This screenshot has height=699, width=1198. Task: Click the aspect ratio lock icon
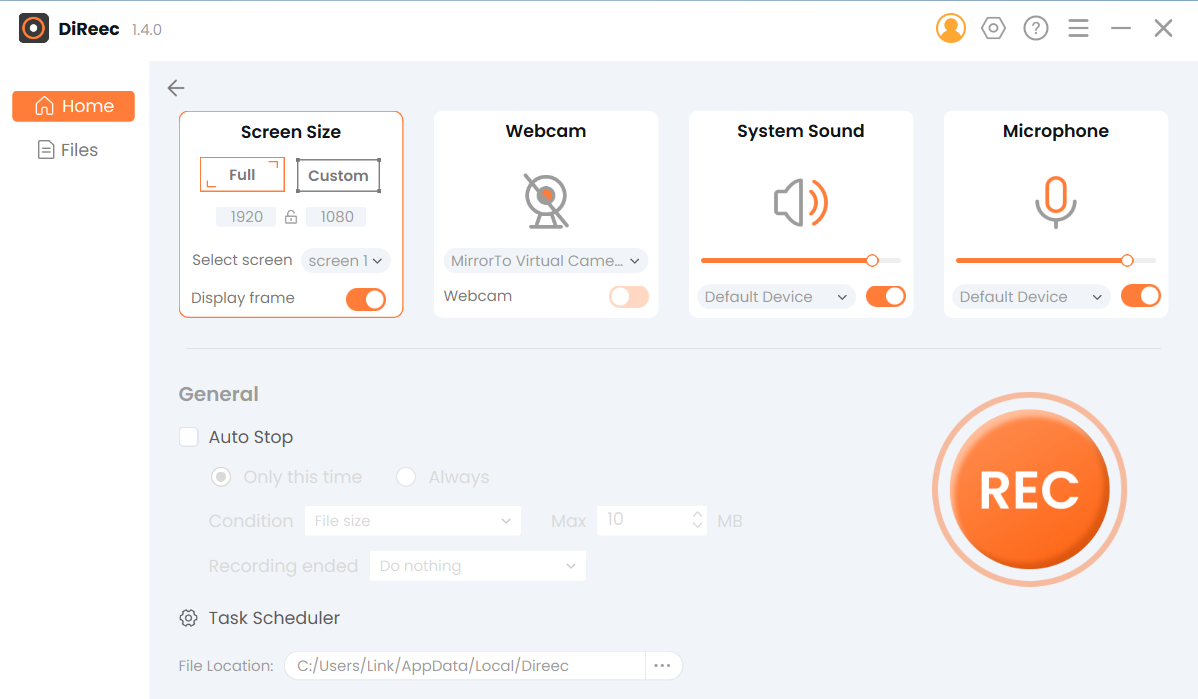[x=290, y=217]
